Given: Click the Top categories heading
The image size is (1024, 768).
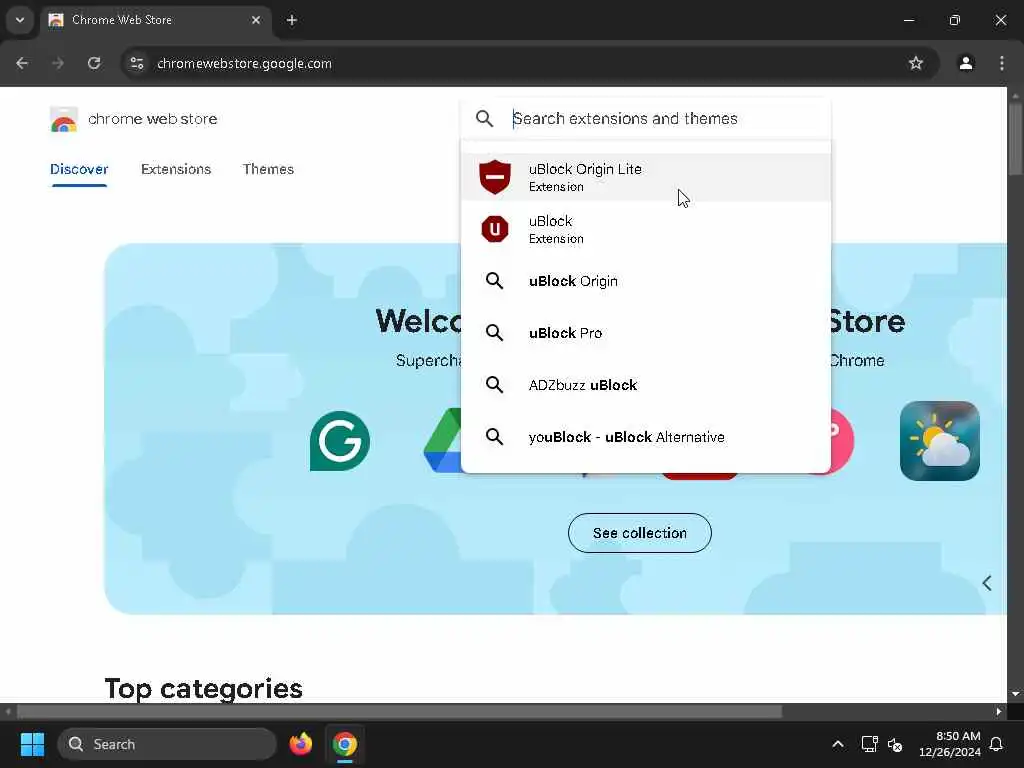Looking at the screenshot, I should point(204,689).
